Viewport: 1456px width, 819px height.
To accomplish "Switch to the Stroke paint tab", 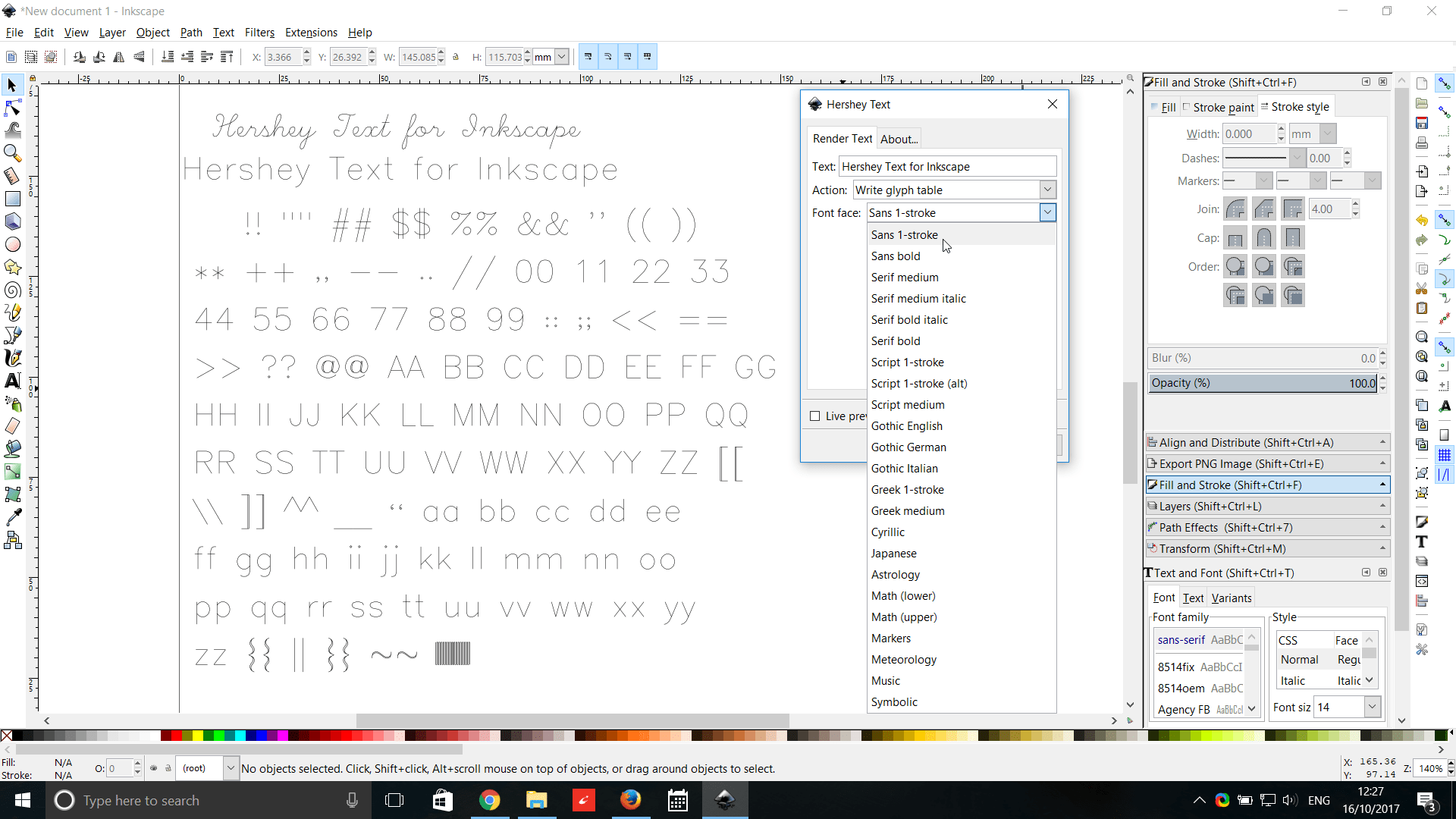I will (x=1219, y=108).
